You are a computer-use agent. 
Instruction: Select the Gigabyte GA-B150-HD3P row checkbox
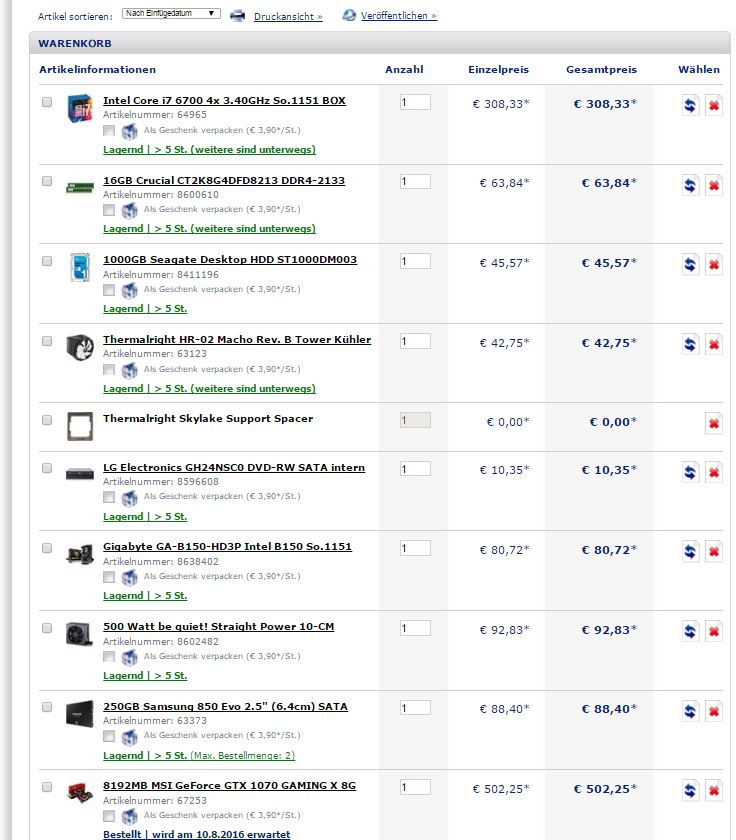point(47,548)
